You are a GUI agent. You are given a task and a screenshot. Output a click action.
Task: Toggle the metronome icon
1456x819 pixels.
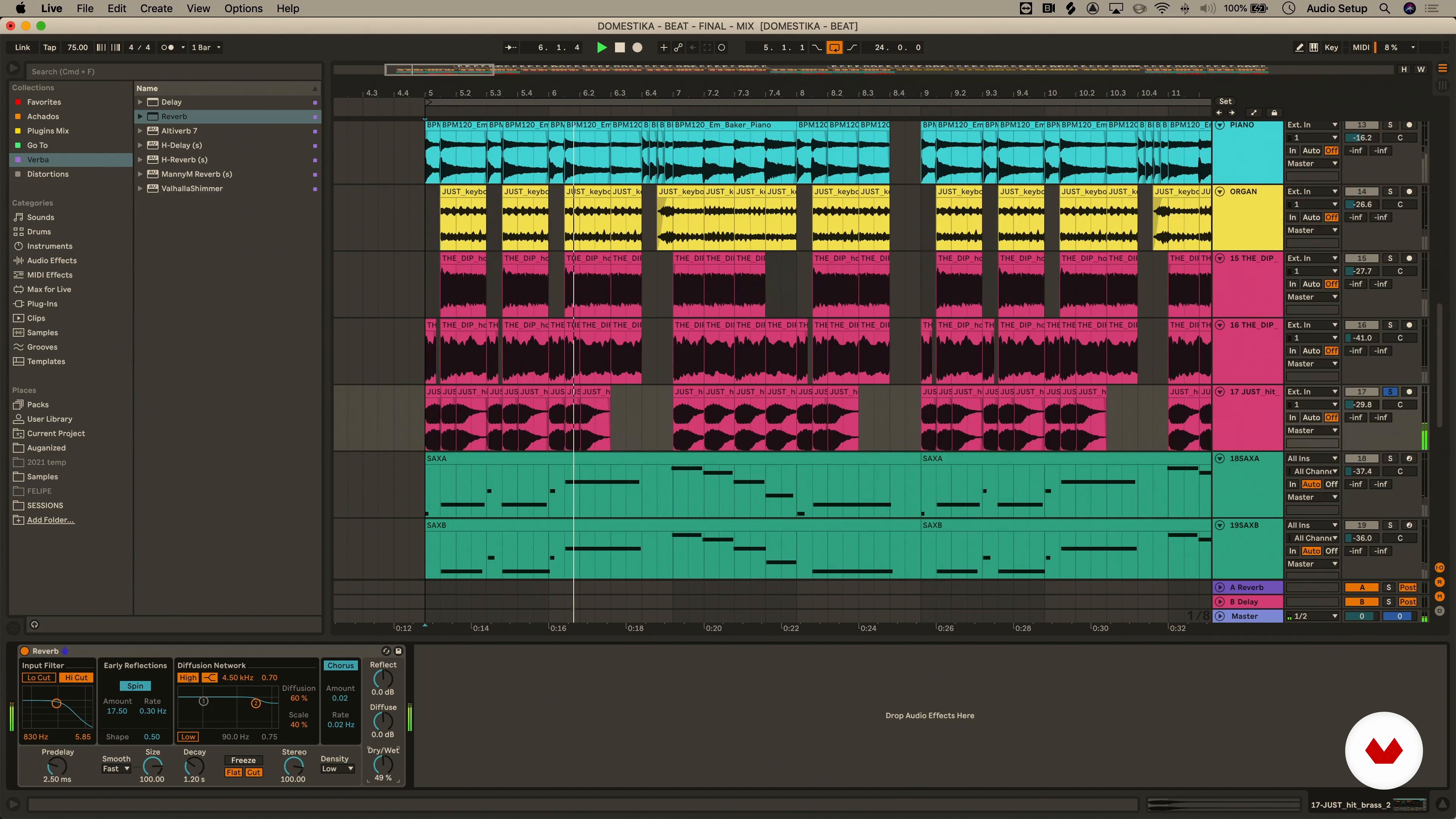[x=167, y=47]
